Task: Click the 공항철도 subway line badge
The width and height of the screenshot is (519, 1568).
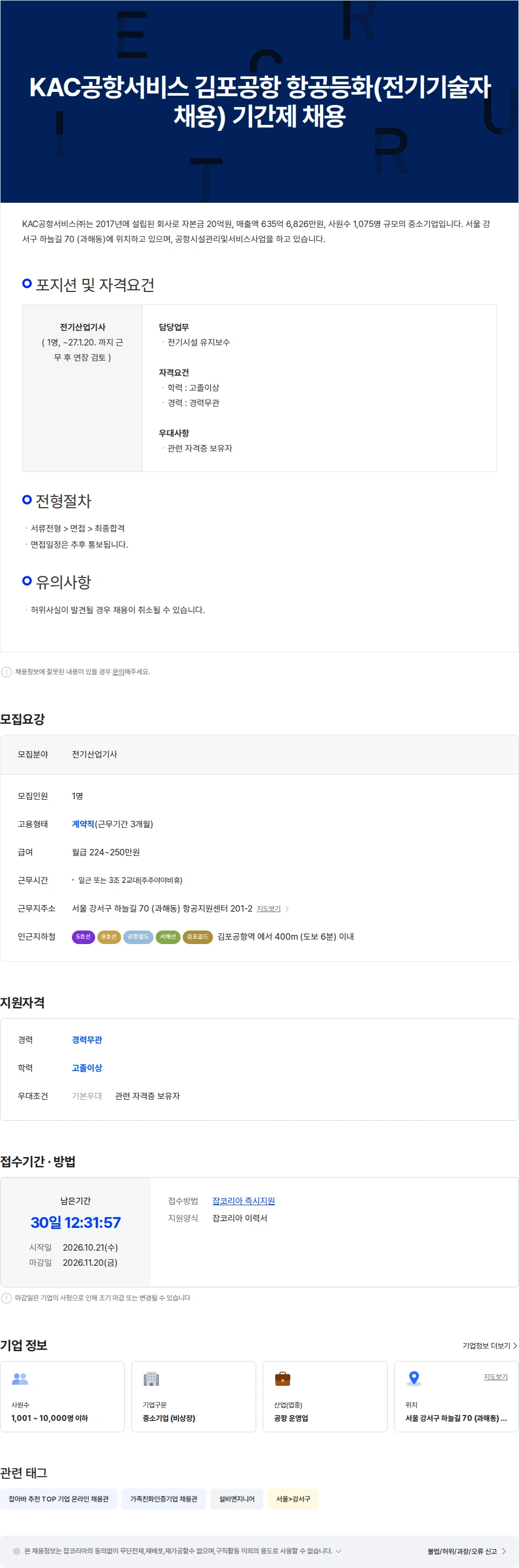Action: coord(138,936)
